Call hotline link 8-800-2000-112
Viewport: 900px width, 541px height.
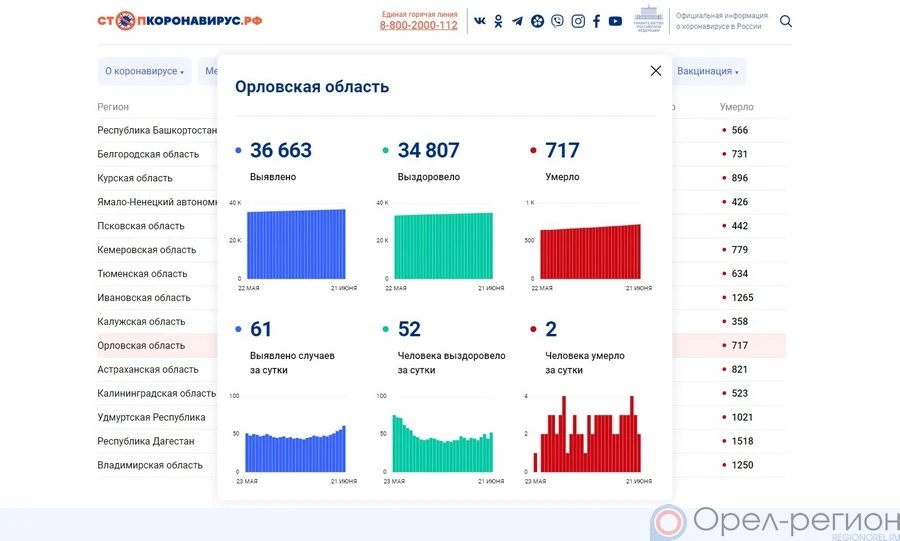click(418, 25)
